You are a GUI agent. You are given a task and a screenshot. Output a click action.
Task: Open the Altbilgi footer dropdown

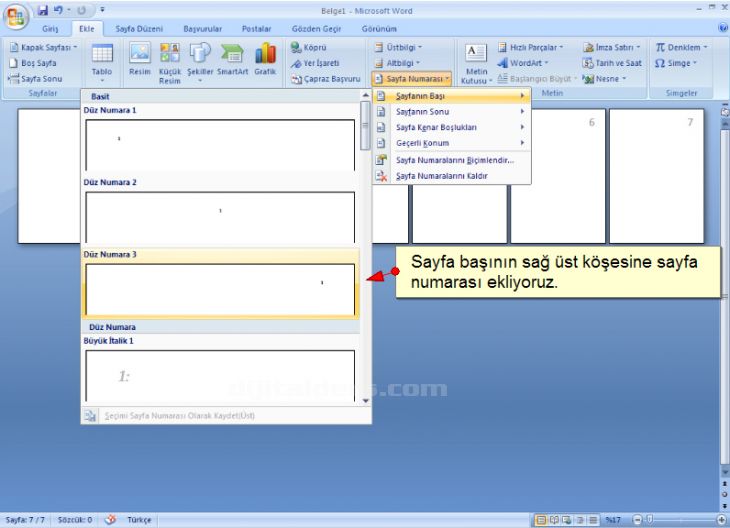coord(397,63)
